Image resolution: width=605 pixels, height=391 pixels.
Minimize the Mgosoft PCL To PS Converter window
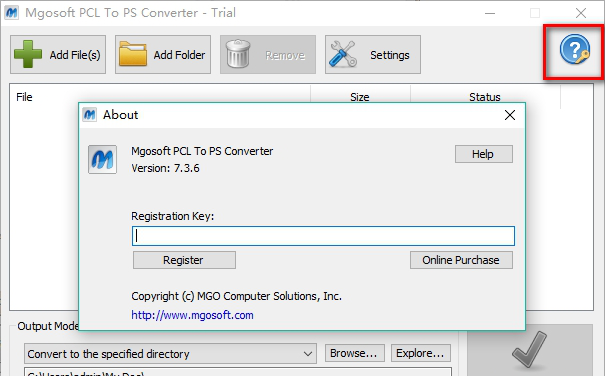pyautogui.click(x=490, y=13)
